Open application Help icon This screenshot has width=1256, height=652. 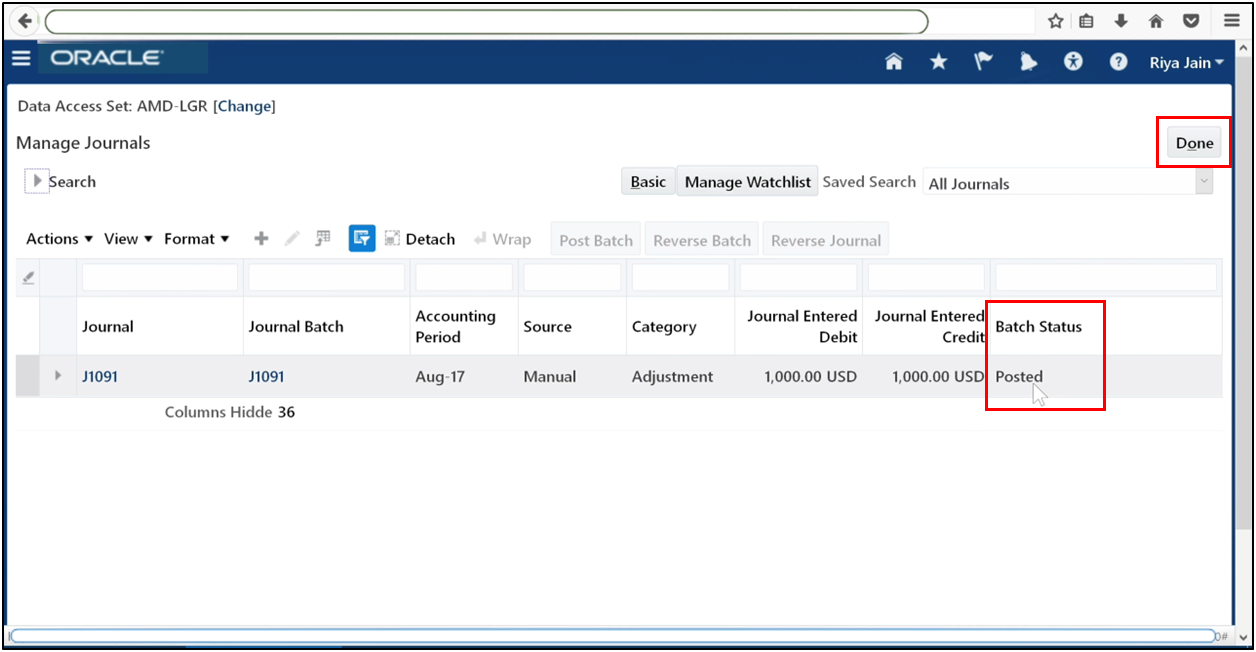(x=1118, y=62)
